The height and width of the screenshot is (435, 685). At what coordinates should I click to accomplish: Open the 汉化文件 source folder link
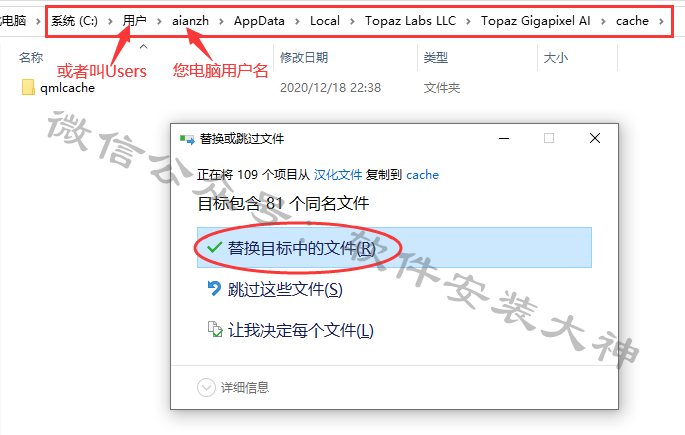pos(338,175)
